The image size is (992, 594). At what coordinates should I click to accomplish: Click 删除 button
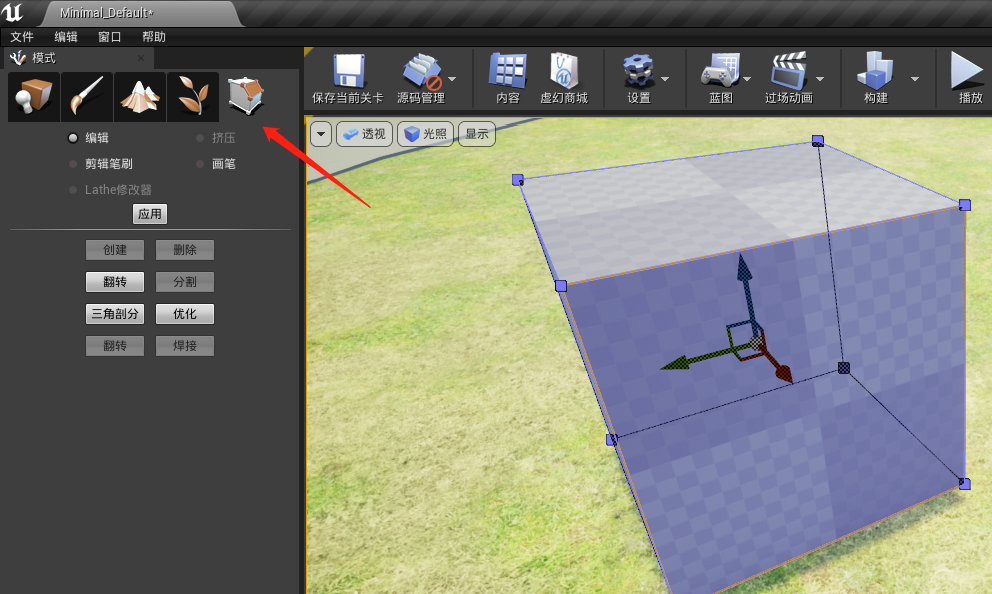185,250
